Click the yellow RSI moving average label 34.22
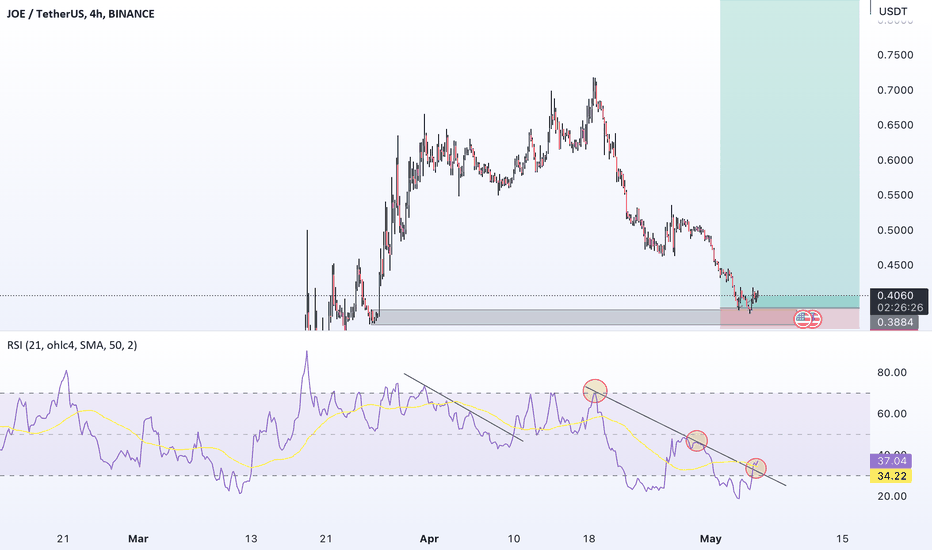The width and height of the screenshot is (932, 550). [890, 476]
